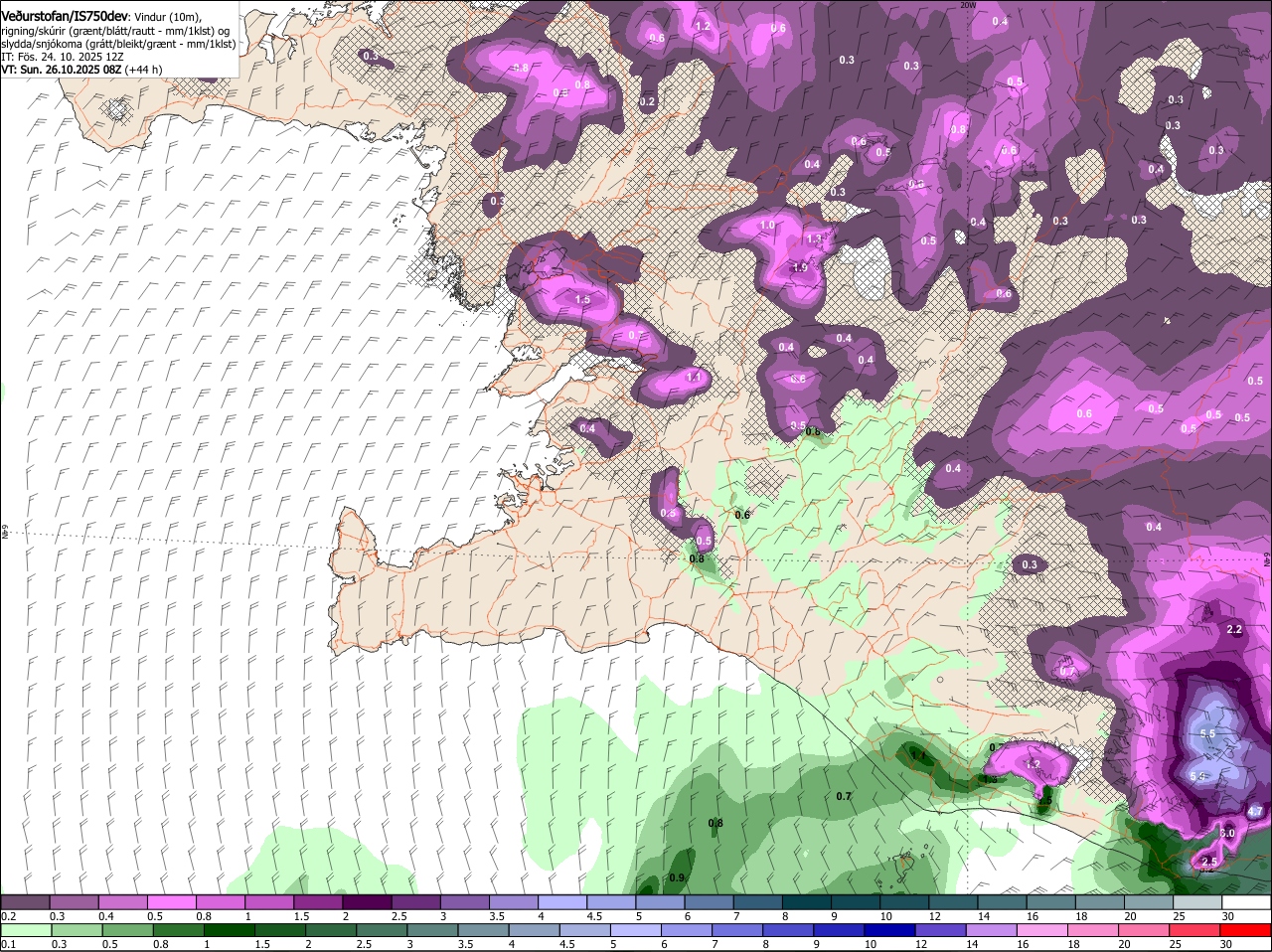
Task: Pick the dark purple snow swatch labeled 2
Action: pyautogui.click(x=368, y=902)
